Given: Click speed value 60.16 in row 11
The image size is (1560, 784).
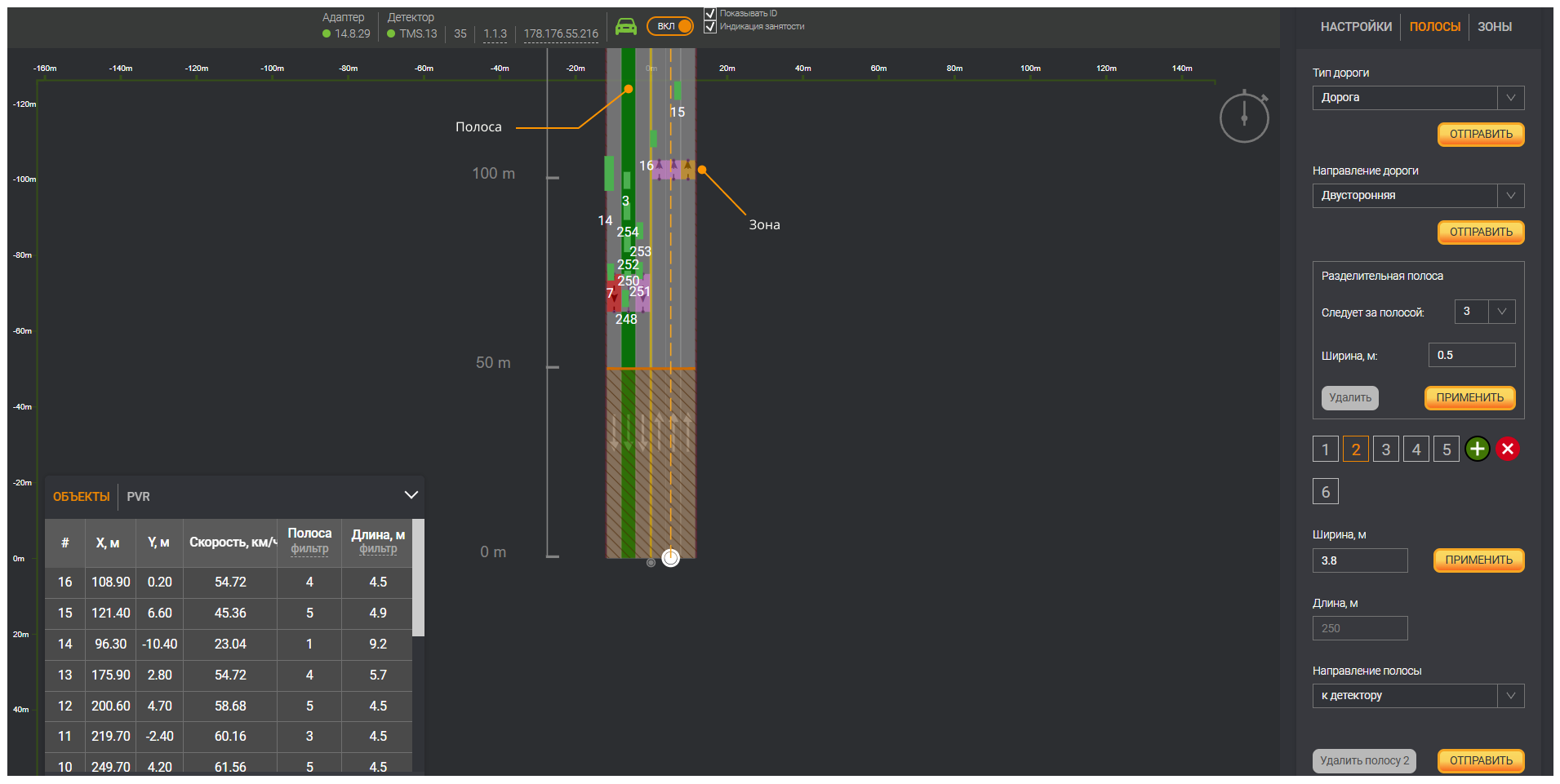Looking at the screenshot, I should 230,737.
